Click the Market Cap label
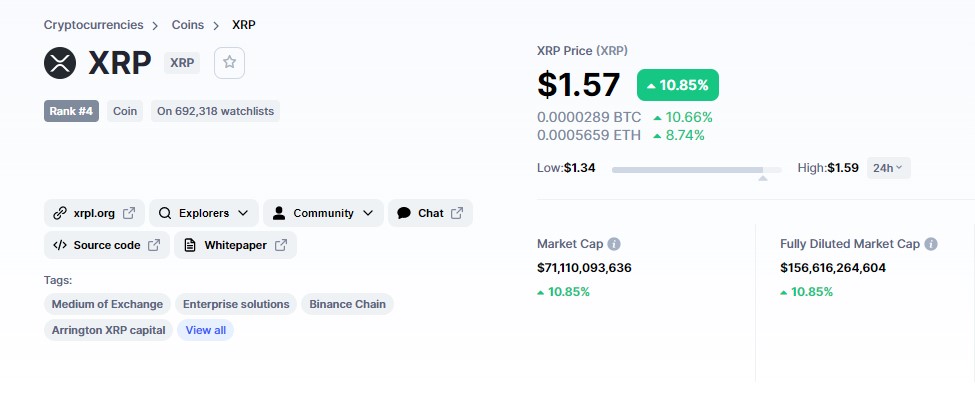975x401 pixels. pos(570,244)
